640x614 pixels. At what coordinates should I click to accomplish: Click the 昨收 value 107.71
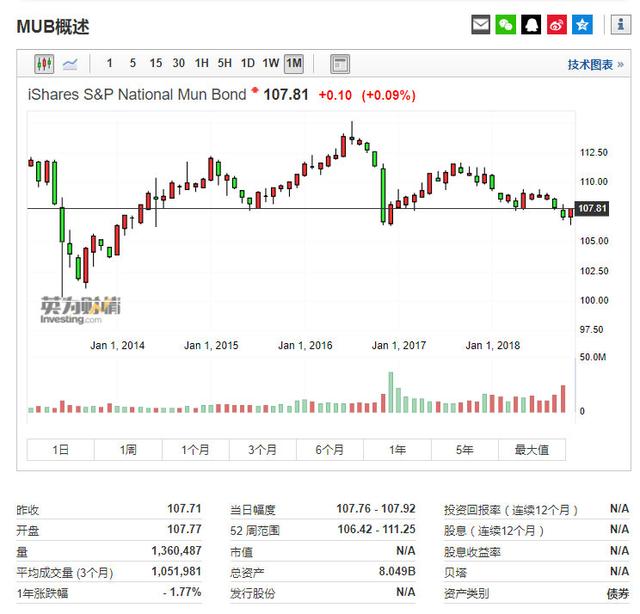point(184,509)
